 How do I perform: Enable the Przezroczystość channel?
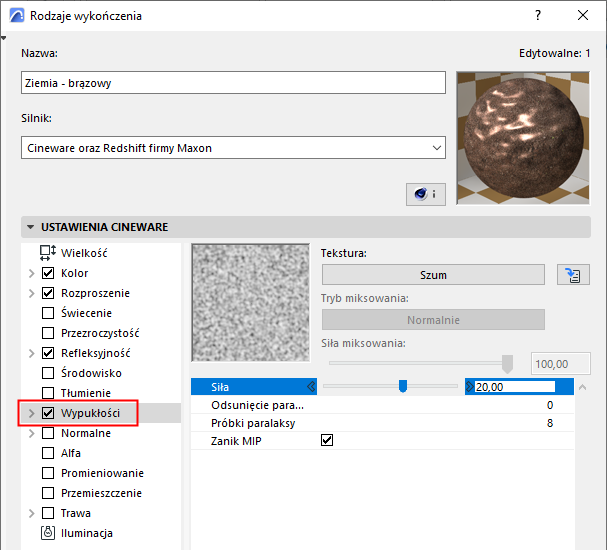[x=48, y=333]
